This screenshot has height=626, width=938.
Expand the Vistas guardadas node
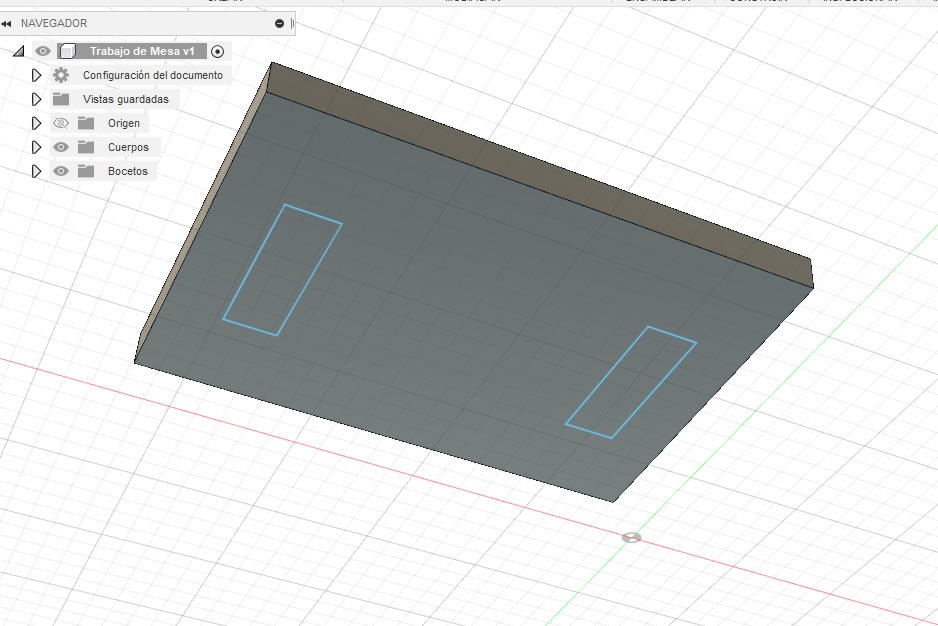[x=36, y=99]
